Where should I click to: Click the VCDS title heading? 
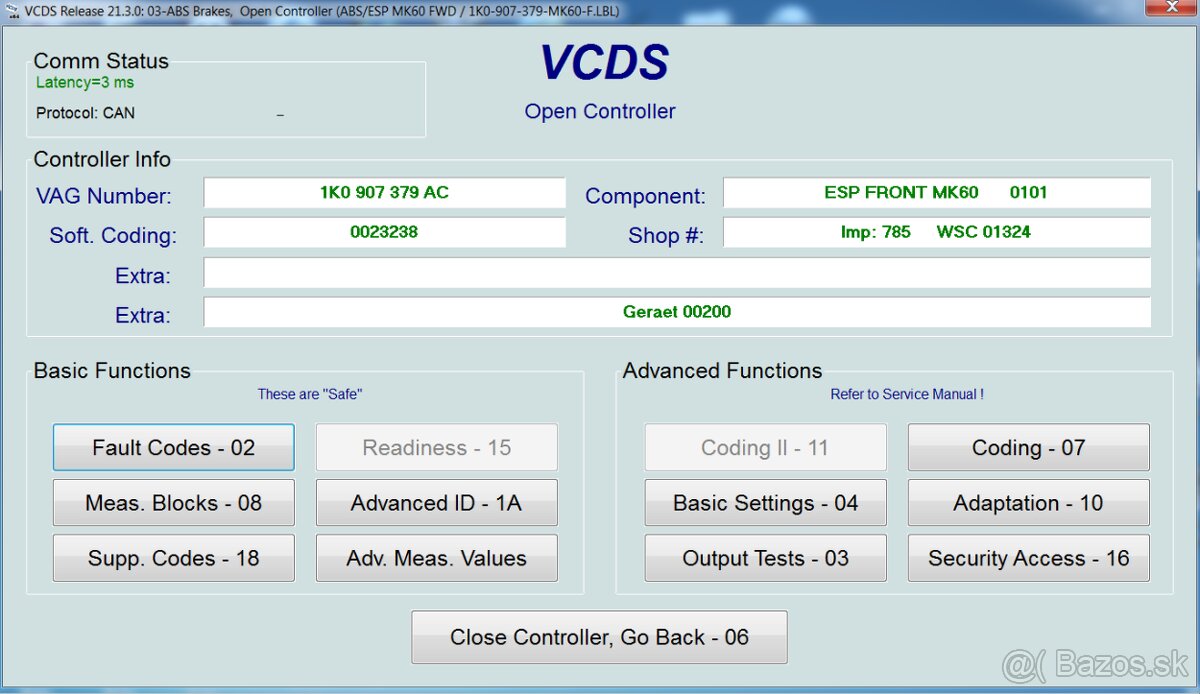click(x=604, y=63)
